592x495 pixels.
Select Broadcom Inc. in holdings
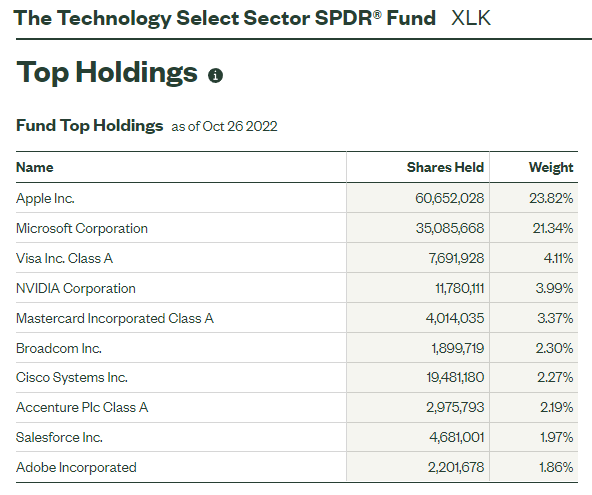tap(59, 348)
